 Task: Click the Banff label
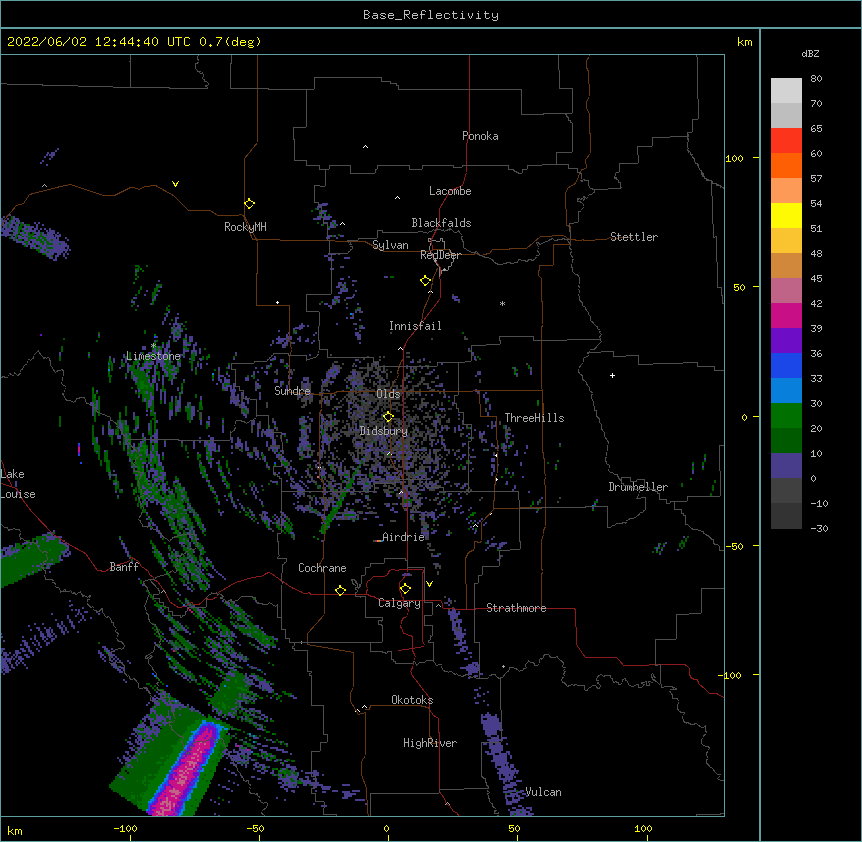pyautogui.click(x=124, y=567)
